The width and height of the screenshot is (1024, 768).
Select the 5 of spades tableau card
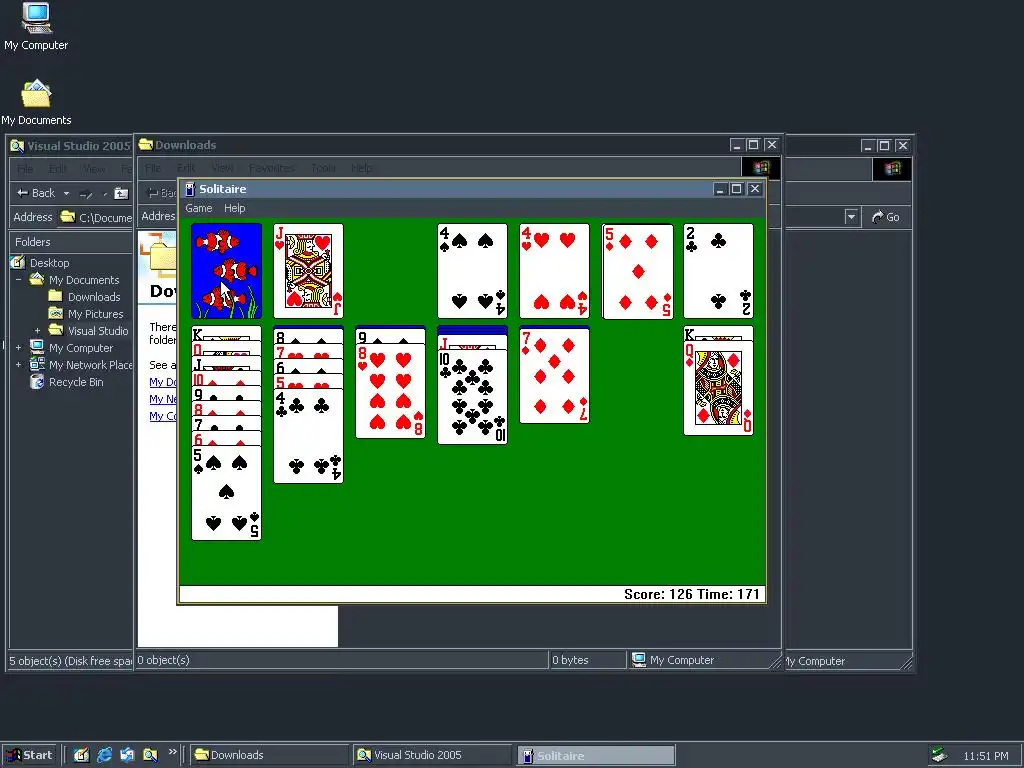pos(226,493)
